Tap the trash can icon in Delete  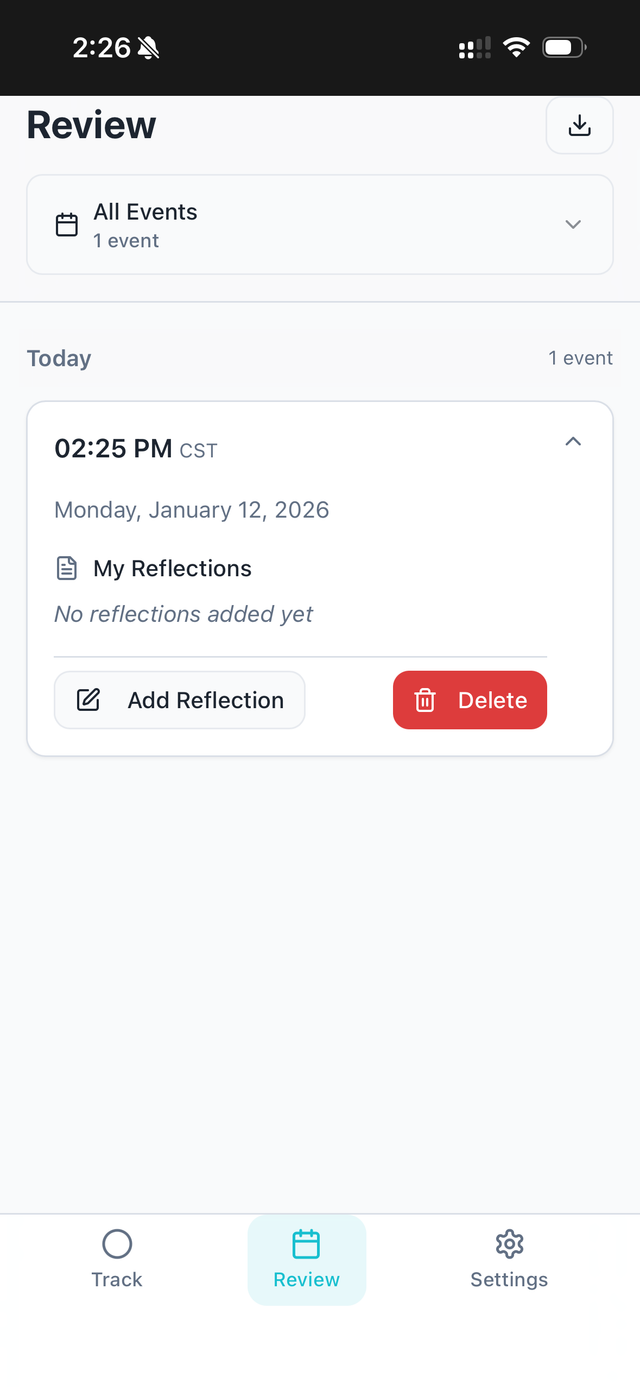click(x=425, y=700)
